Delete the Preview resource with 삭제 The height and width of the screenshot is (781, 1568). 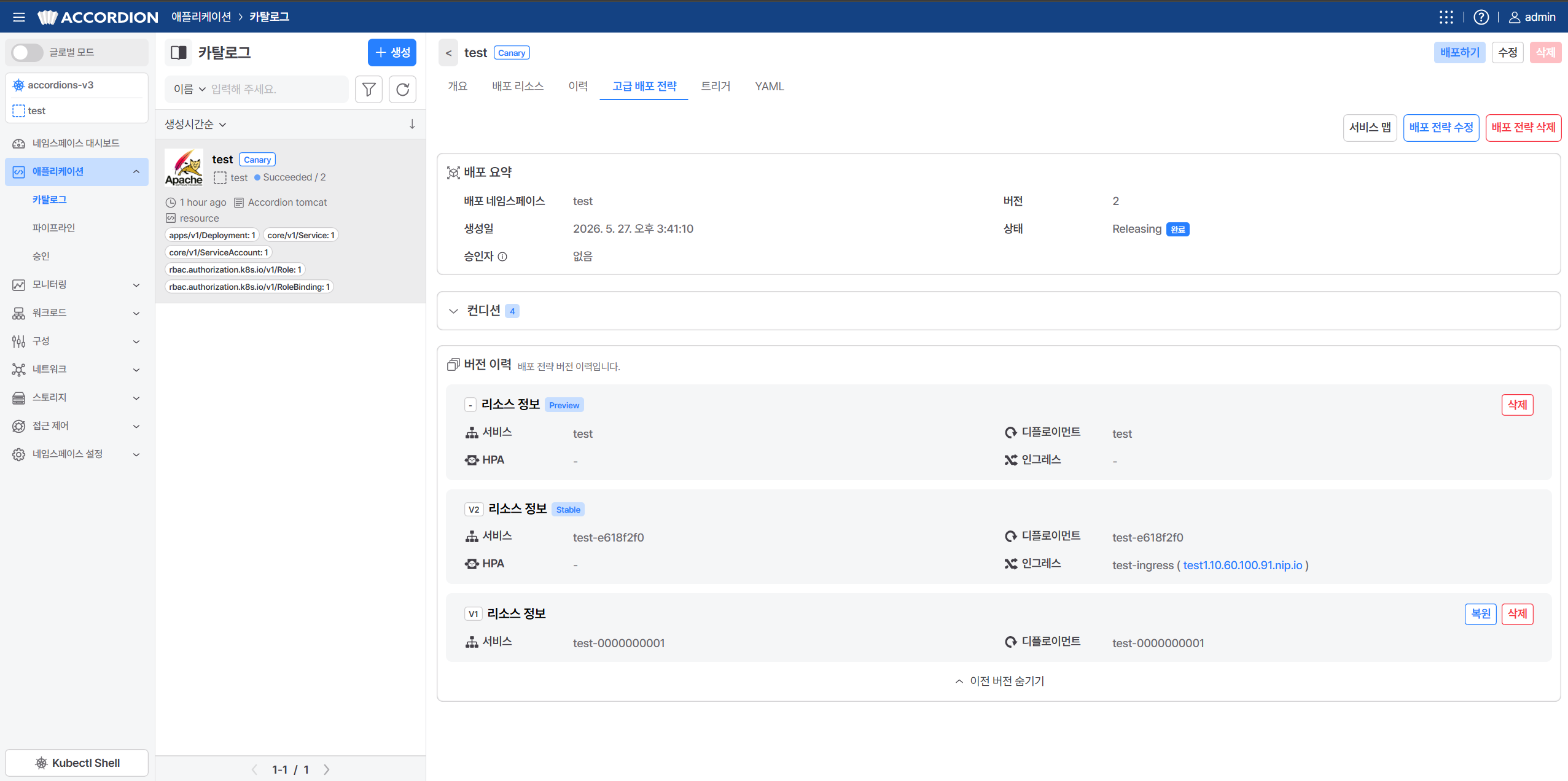1517,405
